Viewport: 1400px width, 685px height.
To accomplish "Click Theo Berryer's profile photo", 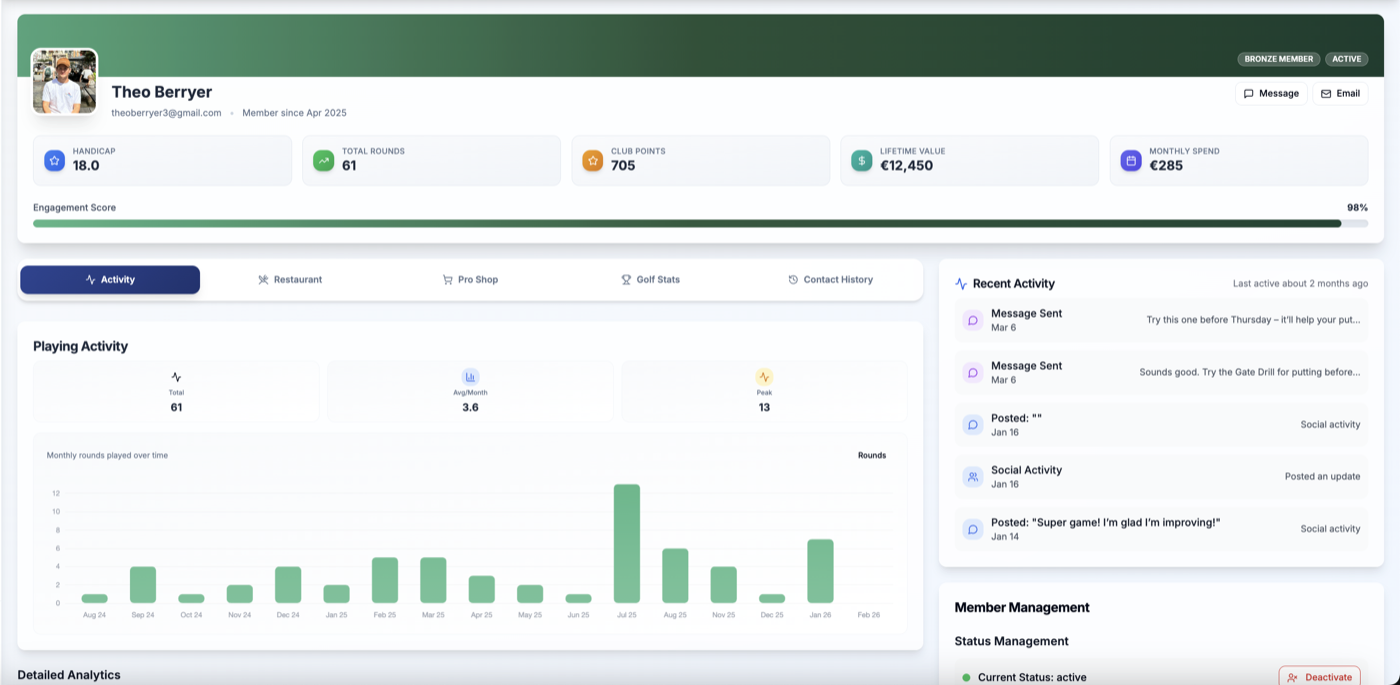I will pyautogui.click(x=65, y=82).
